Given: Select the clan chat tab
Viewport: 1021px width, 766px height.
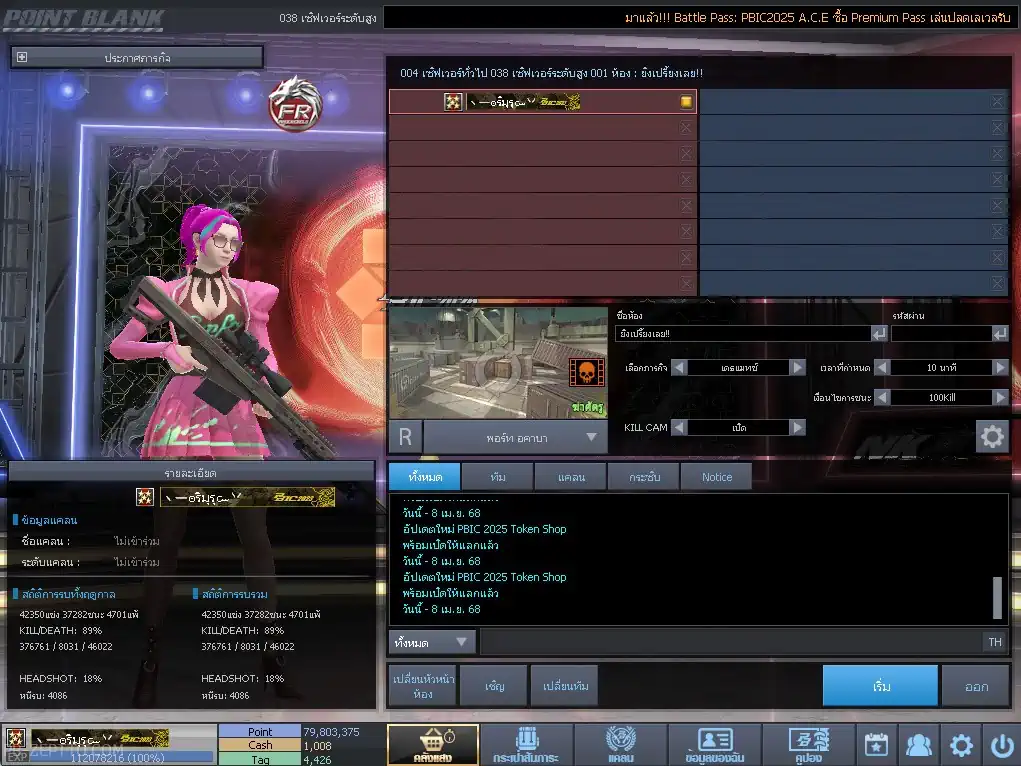Looking at the screenshot, I should (x=571, y=477).
